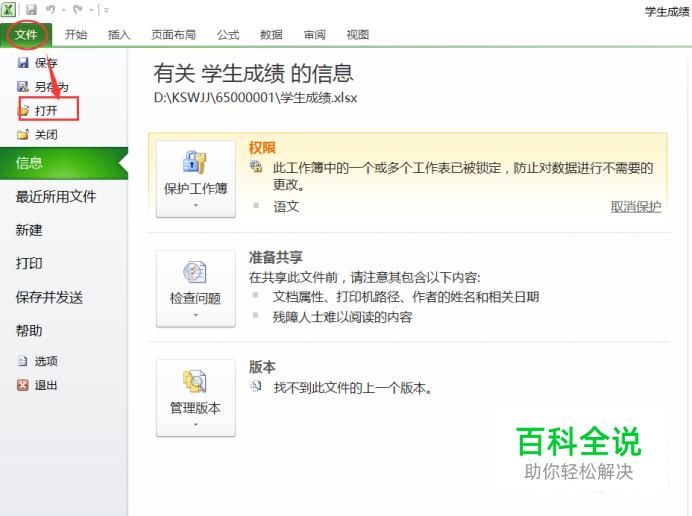692x516 pixels.
Task: Switch to the 页面布局 ribbon tab
Action: tap(173, 34)
